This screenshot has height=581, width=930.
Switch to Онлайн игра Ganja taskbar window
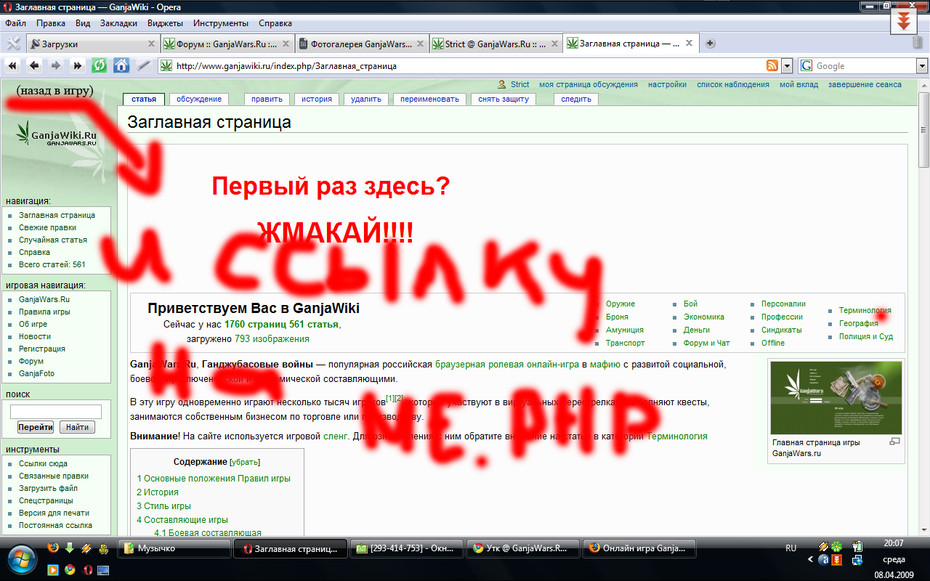click(x=639, y=548)
